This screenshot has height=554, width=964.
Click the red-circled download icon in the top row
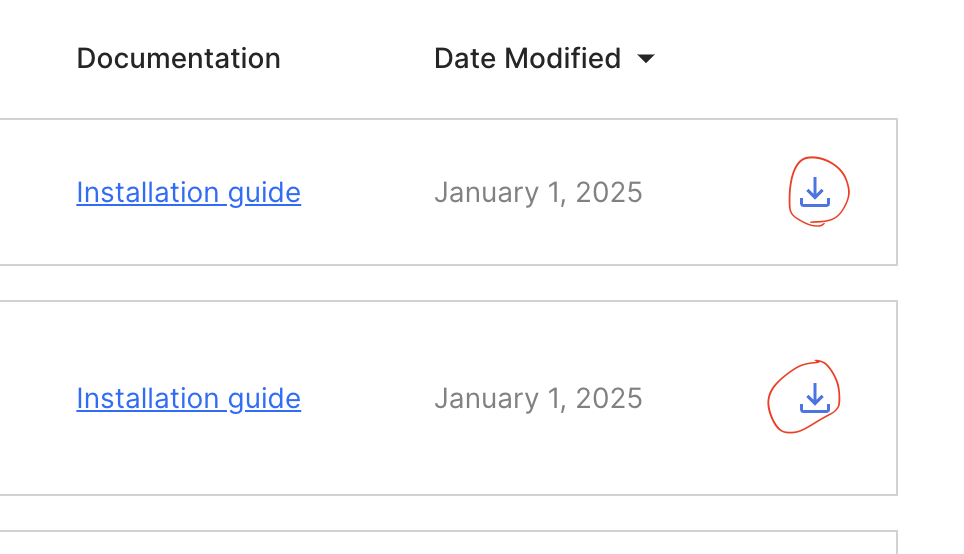(x=815, y=191)
